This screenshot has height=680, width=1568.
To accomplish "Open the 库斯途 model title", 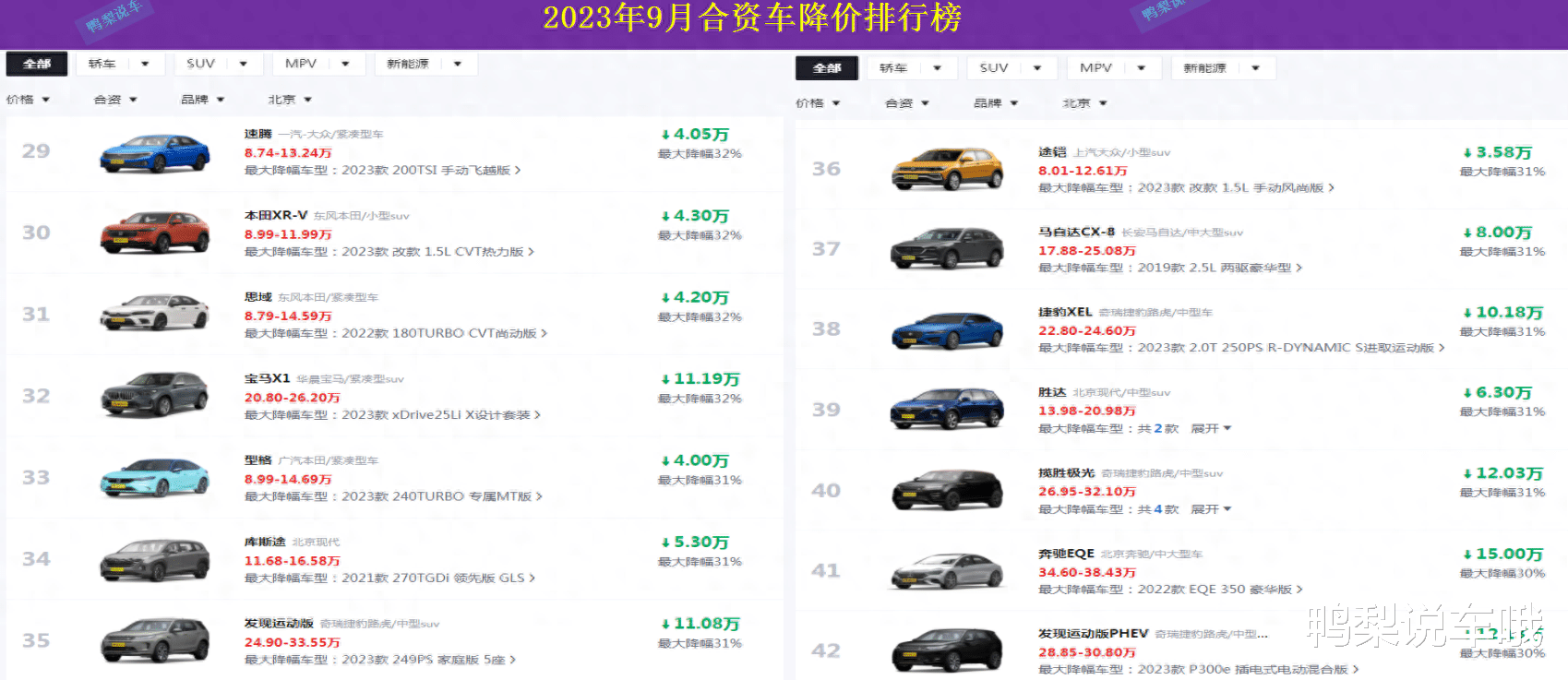I will 265,543.
